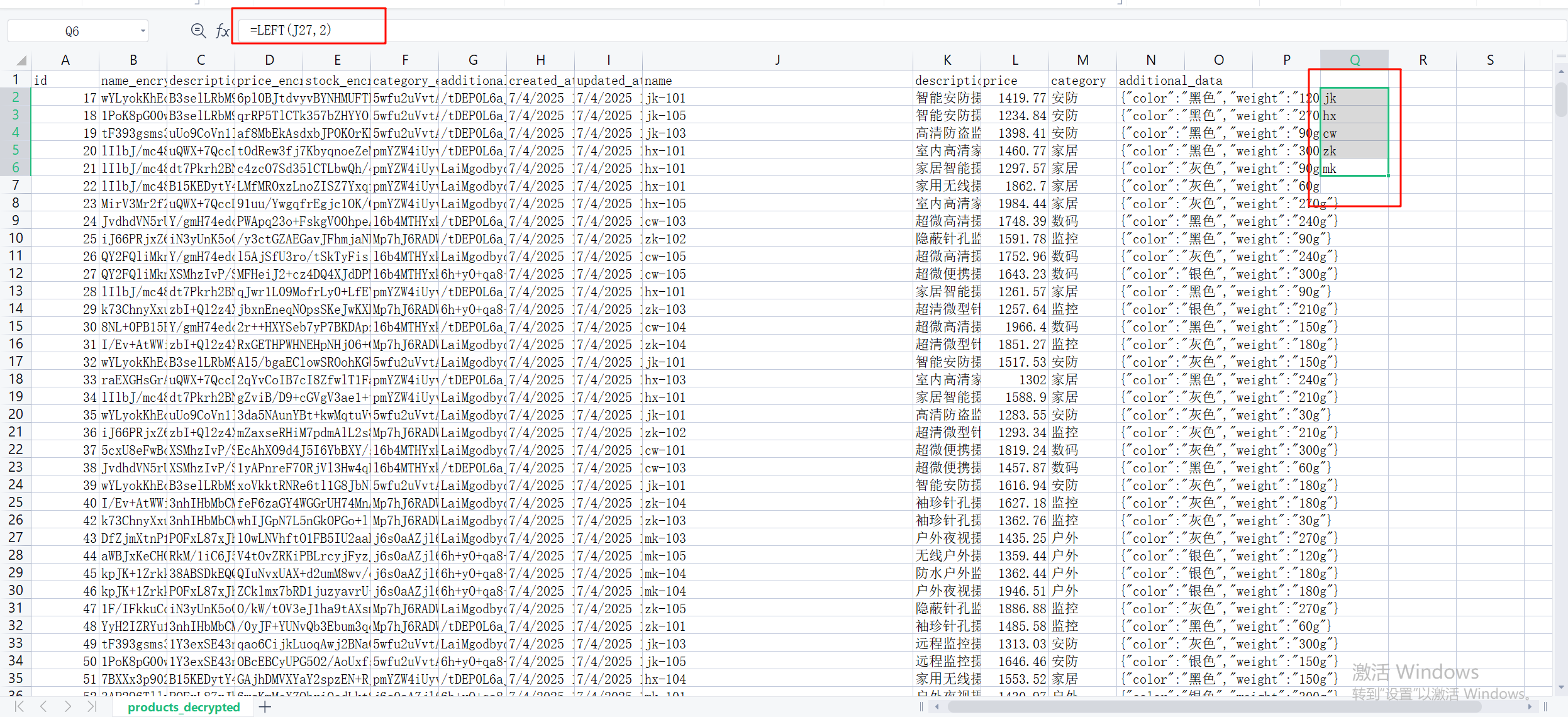Select column J header
This screenshot has width=1568, height=717.
click(777, 60)
